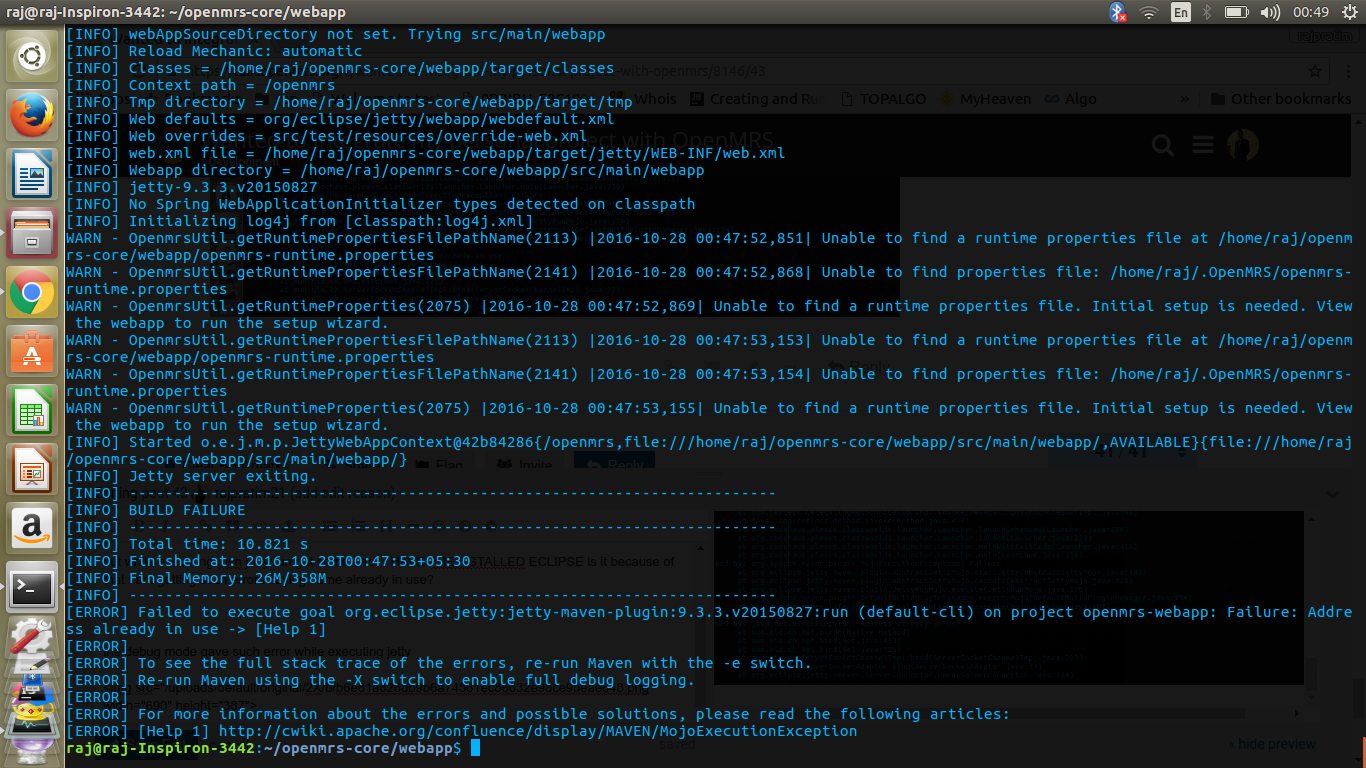This screenshot has width=1366, height=768.
Task: Click the 'Total time: 10.821 s' line
Action: pos(187,544)
